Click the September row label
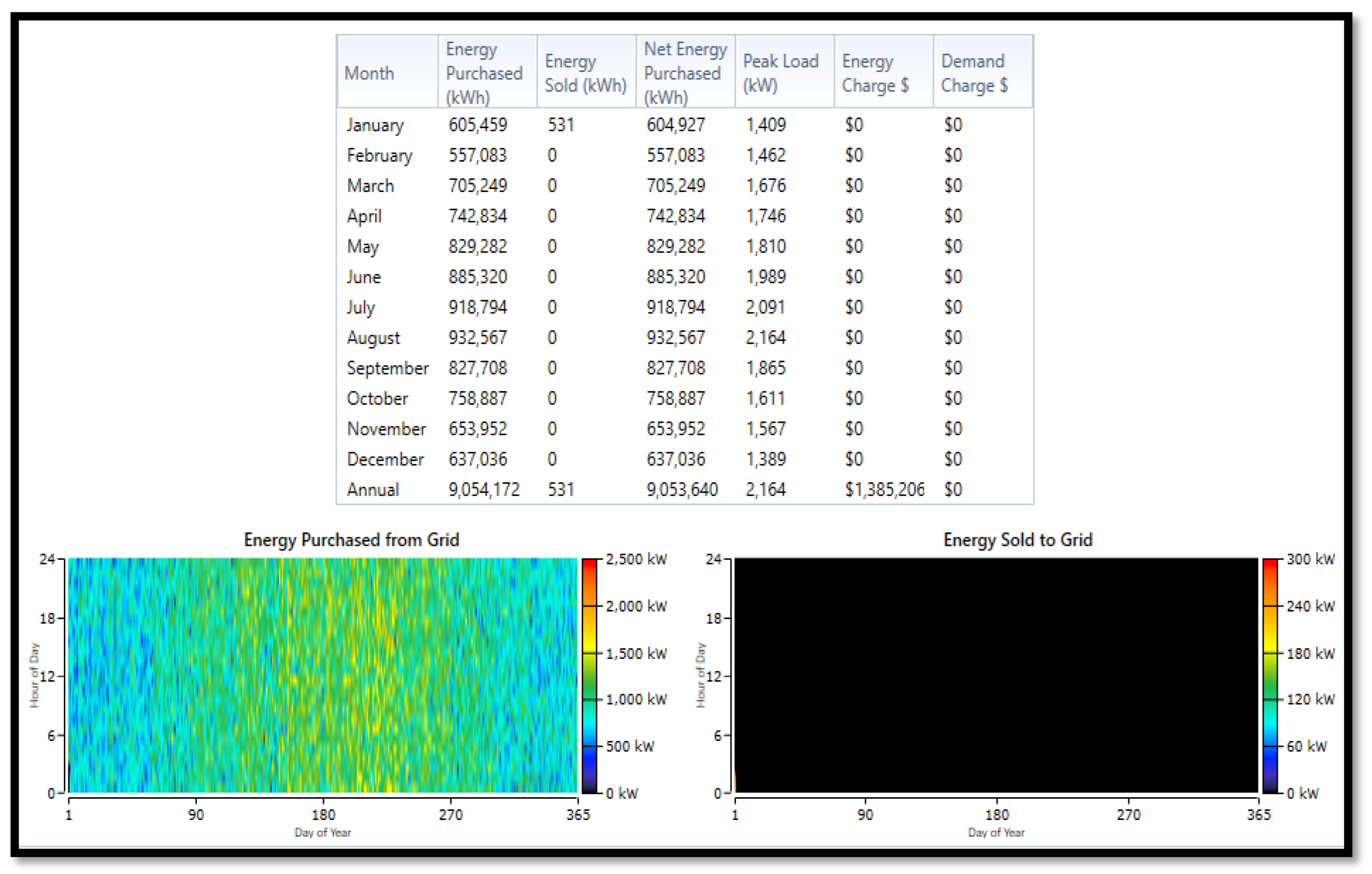 pyautogui.click(x=387, y=368)
